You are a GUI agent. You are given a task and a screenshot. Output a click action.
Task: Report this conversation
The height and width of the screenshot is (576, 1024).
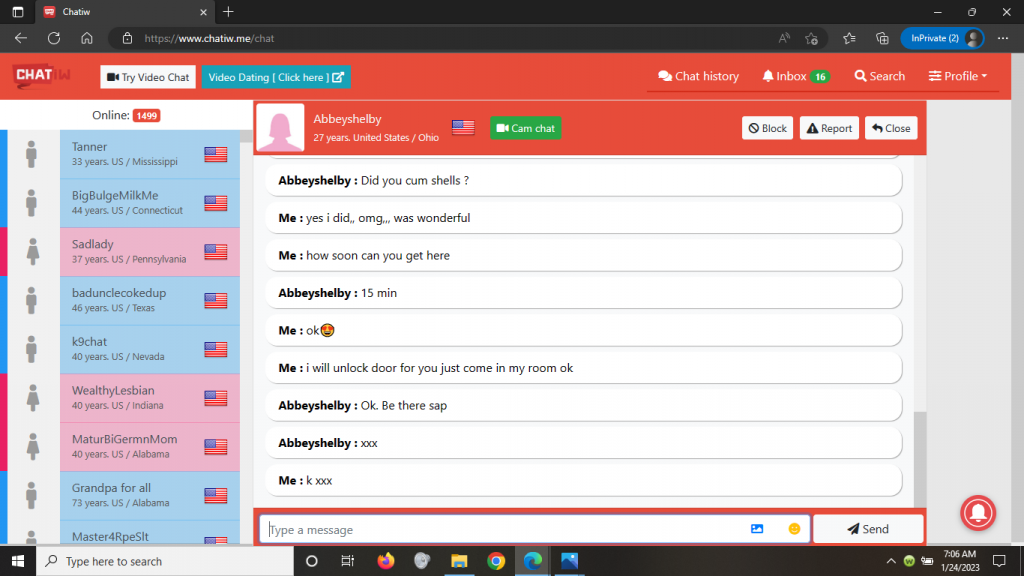point(829,128)
